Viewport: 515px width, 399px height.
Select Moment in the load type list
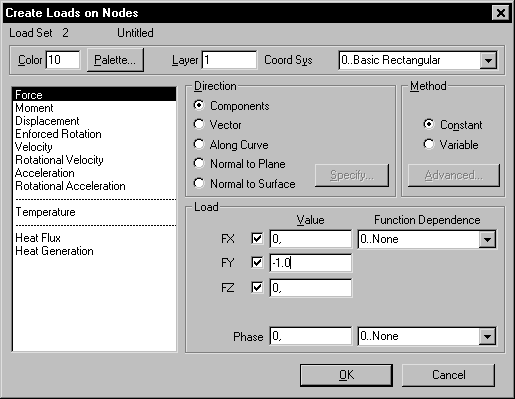(34, 108)
